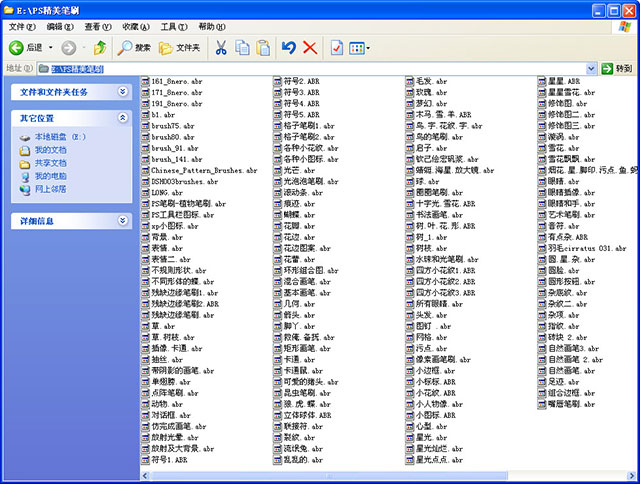The width and height of the screenshot is (640, 484).
Task: Click the icon of 花边图案.abr
Action: pyautogui.click(x=278, y=248)
